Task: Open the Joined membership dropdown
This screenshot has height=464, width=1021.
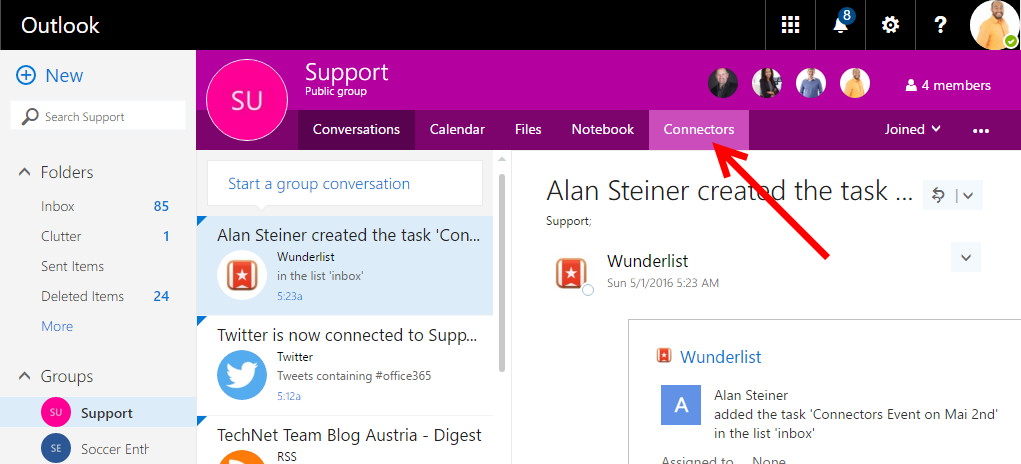Action: click(913, 129)
